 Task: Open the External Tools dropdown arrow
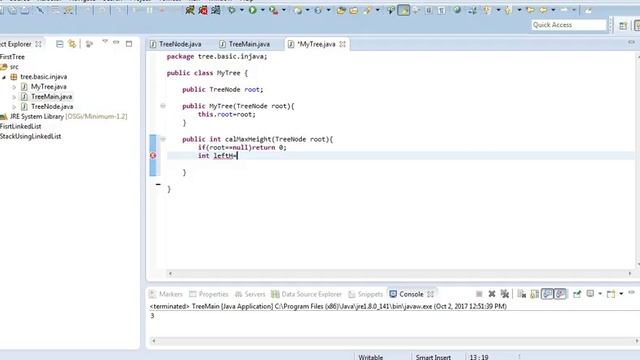coord(284,10)
